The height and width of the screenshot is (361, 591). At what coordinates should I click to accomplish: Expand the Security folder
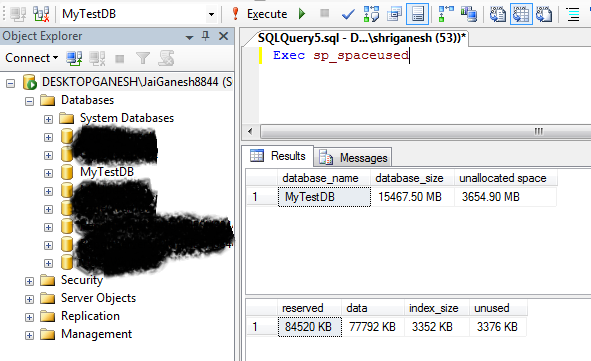click(29, 281)
